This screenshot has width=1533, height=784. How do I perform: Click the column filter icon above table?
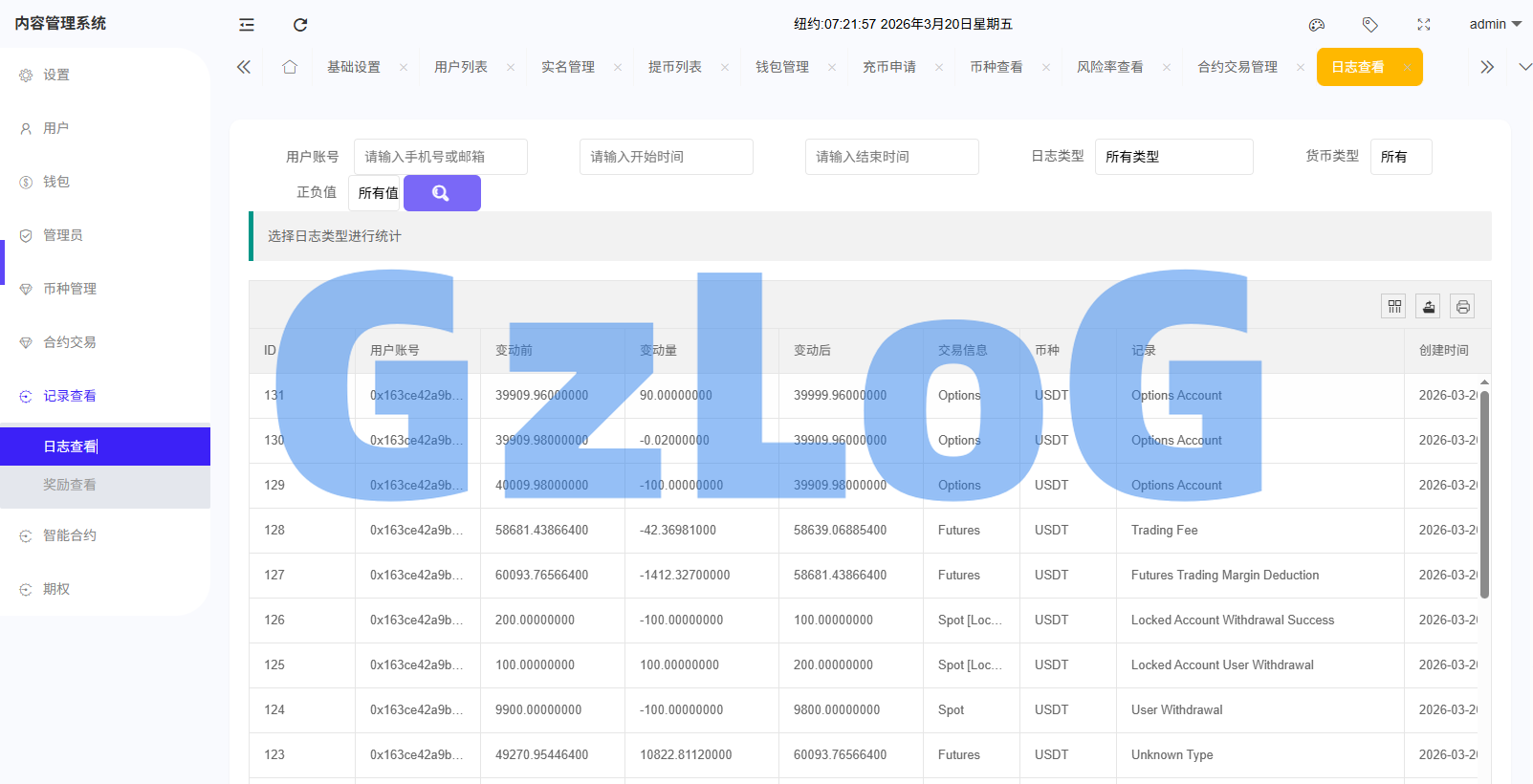(x=1394, y=306)
